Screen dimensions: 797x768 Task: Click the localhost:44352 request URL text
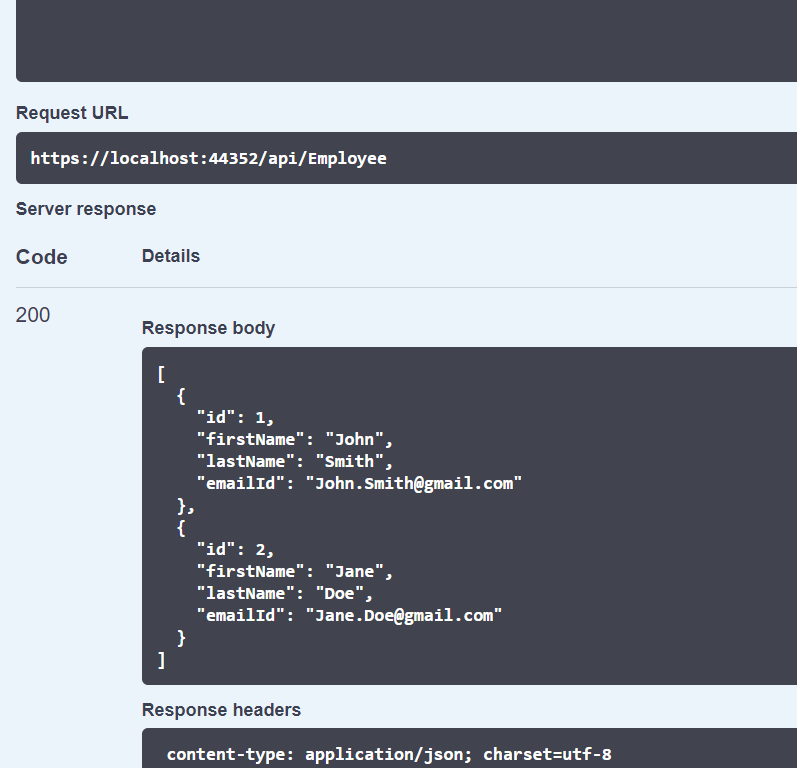208,158
